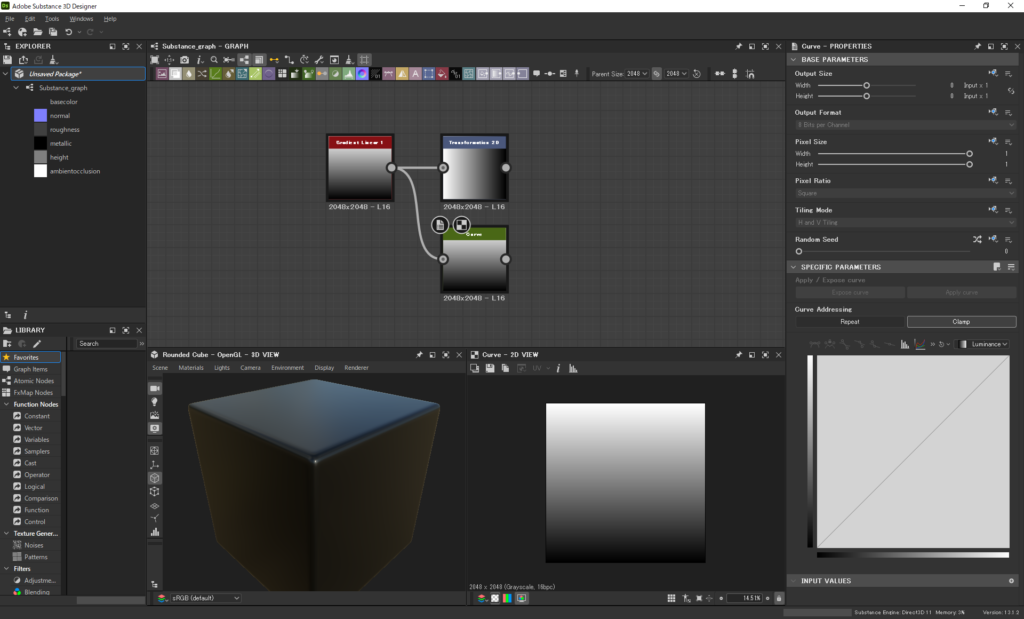Open the sRGB (default) color space dropdown
1024x619 pixels.
click(205, 598)
